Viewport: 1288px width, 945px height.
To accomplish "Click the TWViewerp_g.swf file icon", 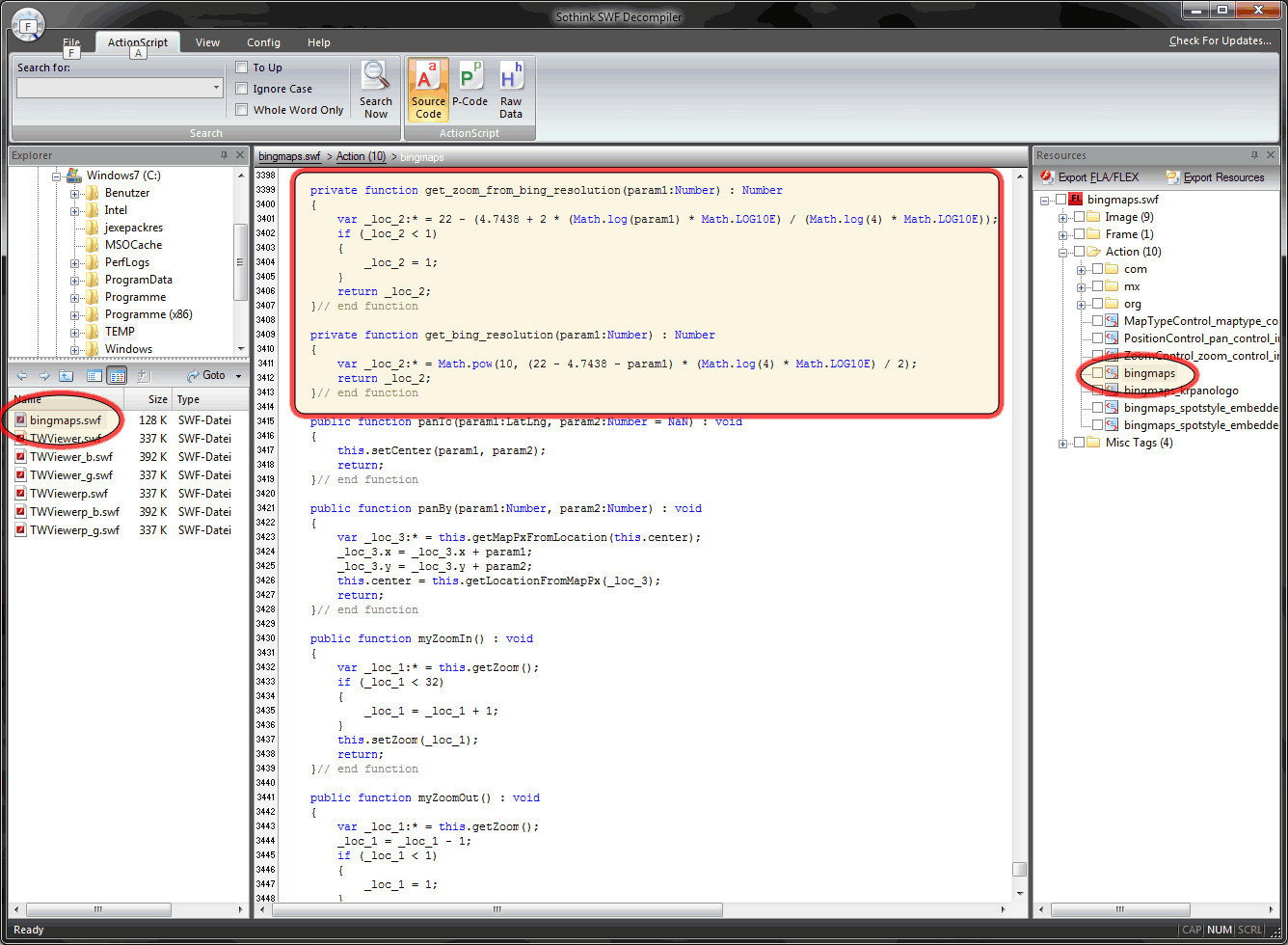I will (x=20, y=529).
